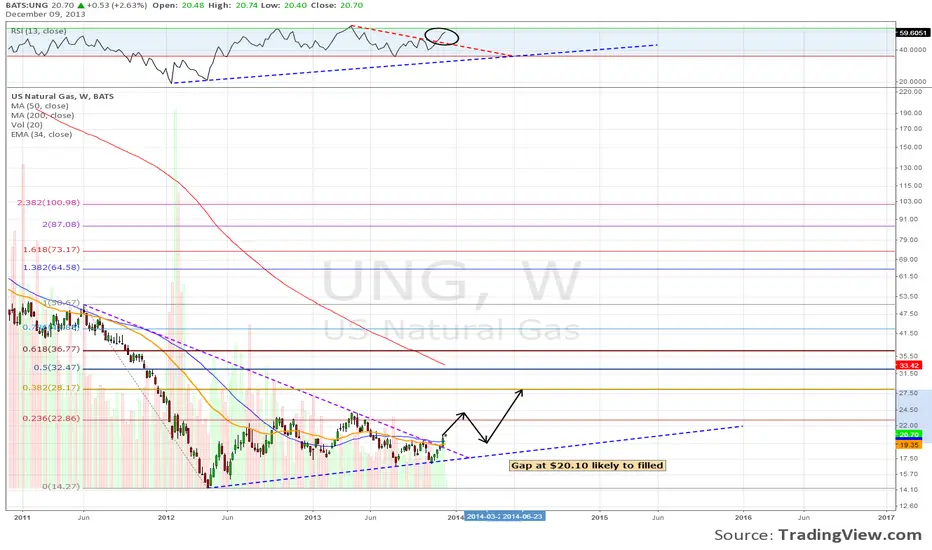Click the 150.00 price axis label
The height and width of the screenshot is (550, 932).
click(x=911, y=147)
